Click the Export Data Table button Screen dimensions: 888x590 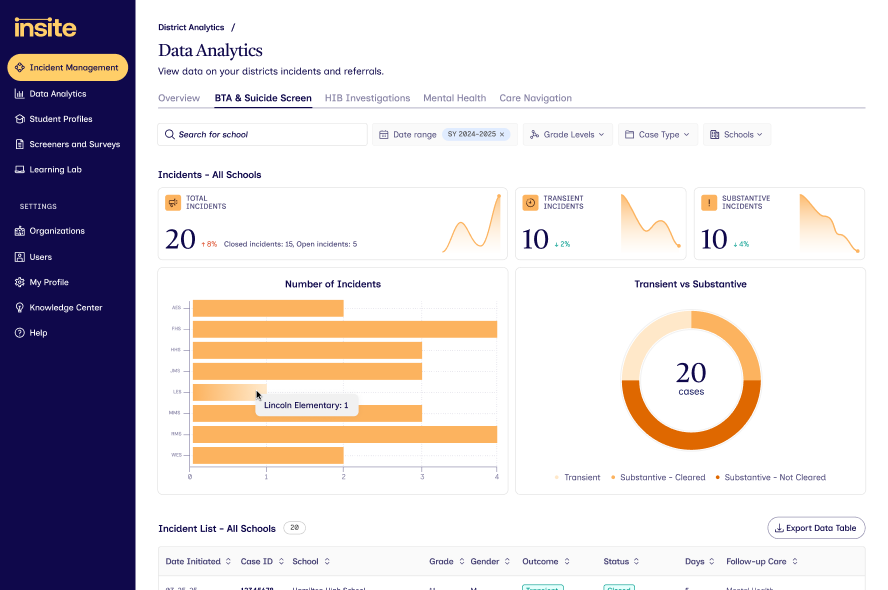coord(816,528)
